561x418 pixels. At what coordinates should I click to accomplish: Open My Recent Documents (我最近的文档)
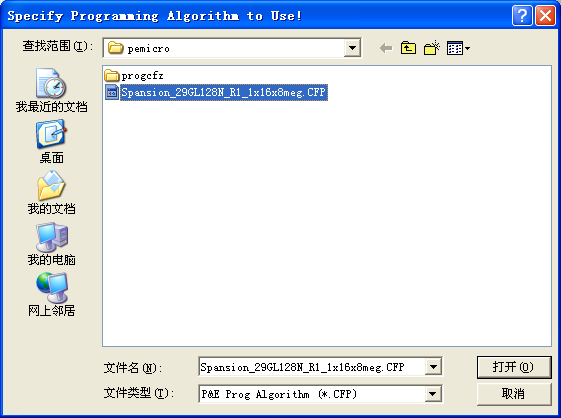click(x=51, y=90)
